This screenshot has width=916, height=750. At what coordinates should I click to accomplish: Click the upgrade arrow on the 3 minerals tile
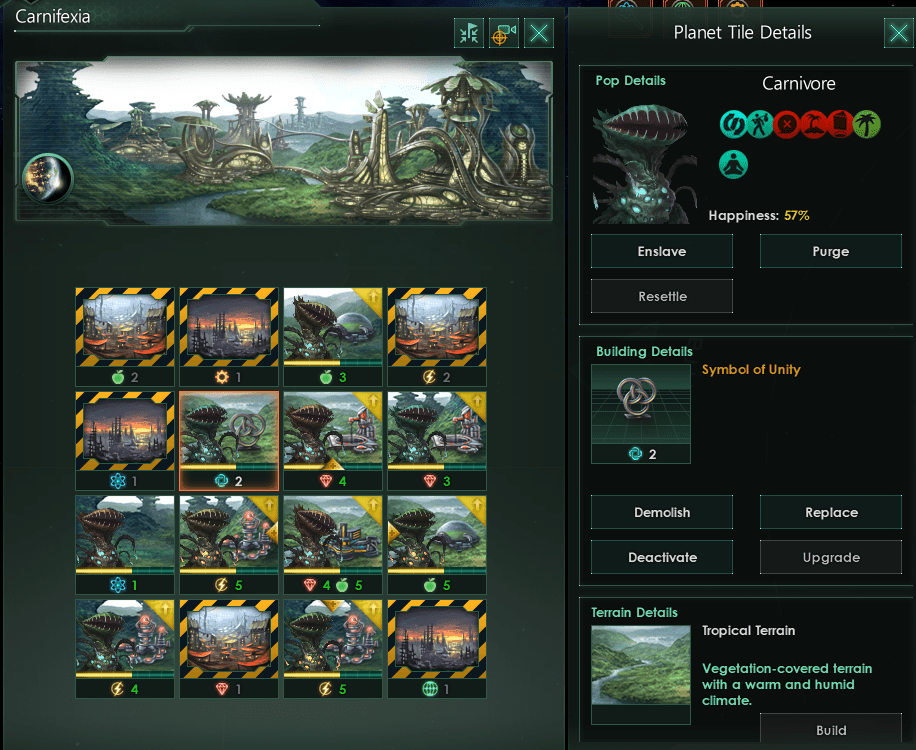point(476,402)
